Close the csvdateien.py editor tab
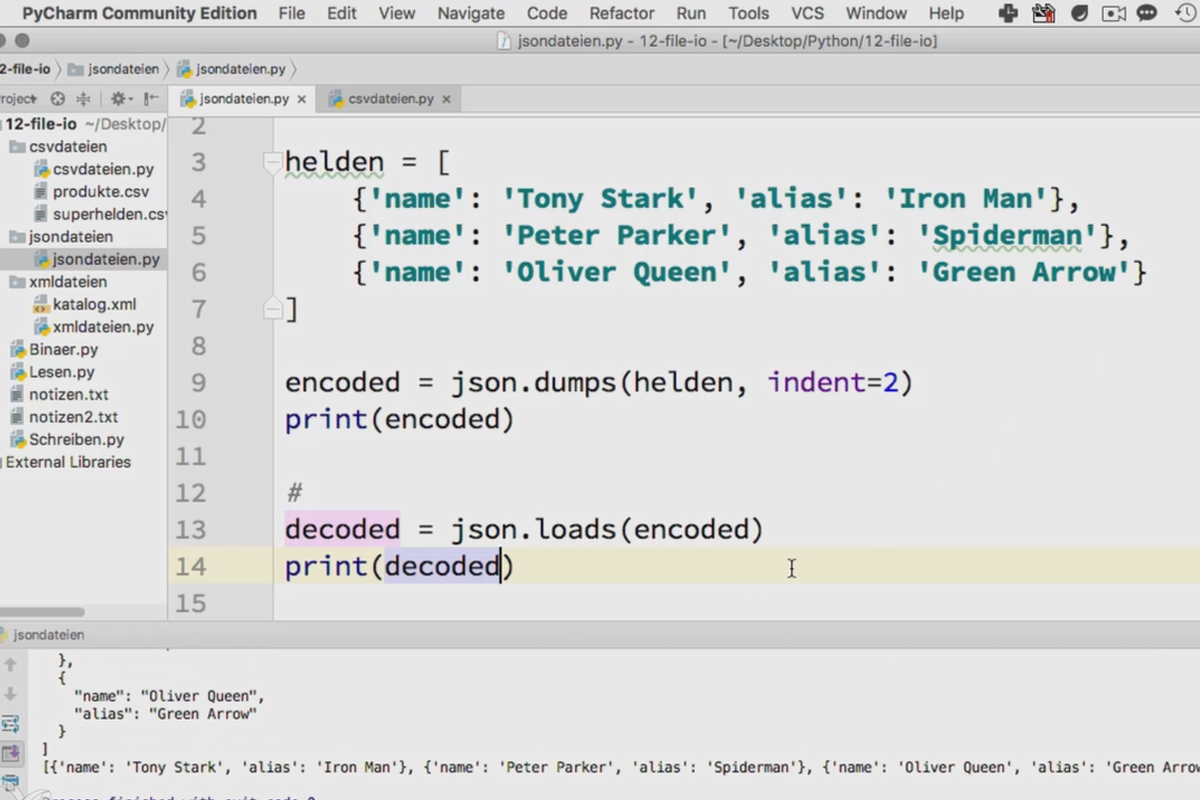The image size is (1200, 800). 446,99
